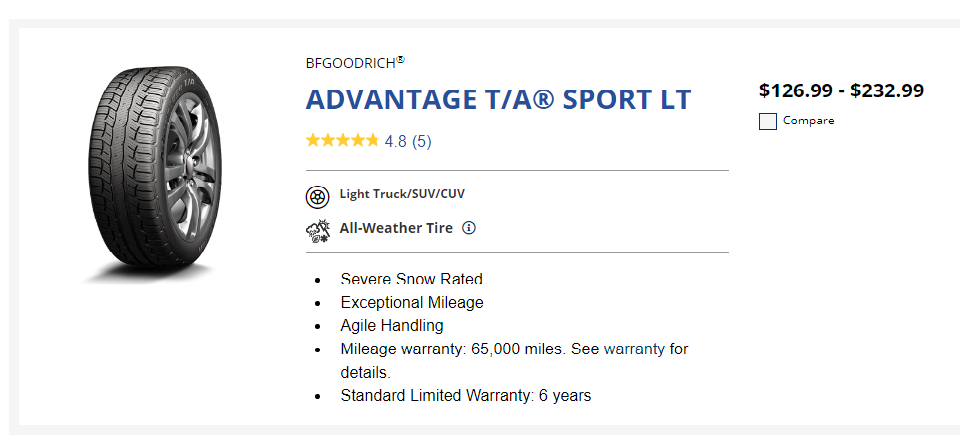Click the $126.99 - $232.99 price range
Image resolution: width=960 pixels, height=447 pixels.
pyautogui.click(x=841, y=91)
